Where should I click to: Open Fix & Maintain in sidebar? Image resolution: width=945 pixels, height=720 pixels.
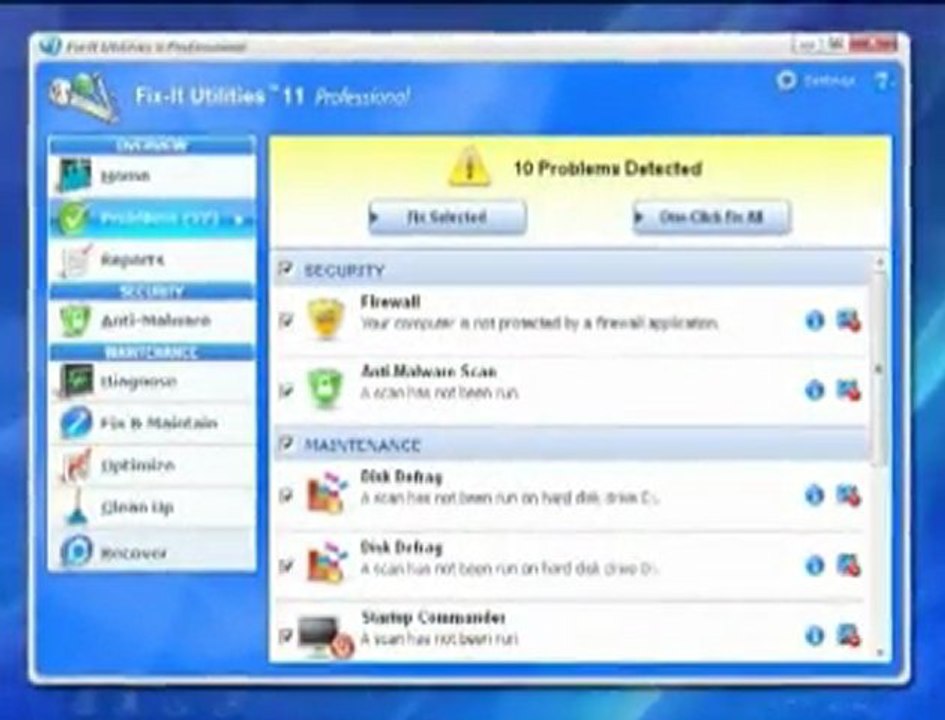pos(152,423)
